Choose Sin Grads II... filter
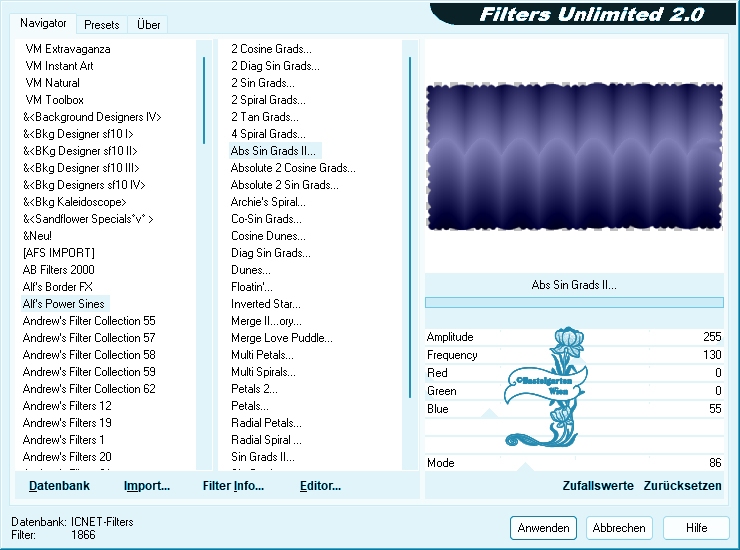The image size is (740, 550). point(263,457)
